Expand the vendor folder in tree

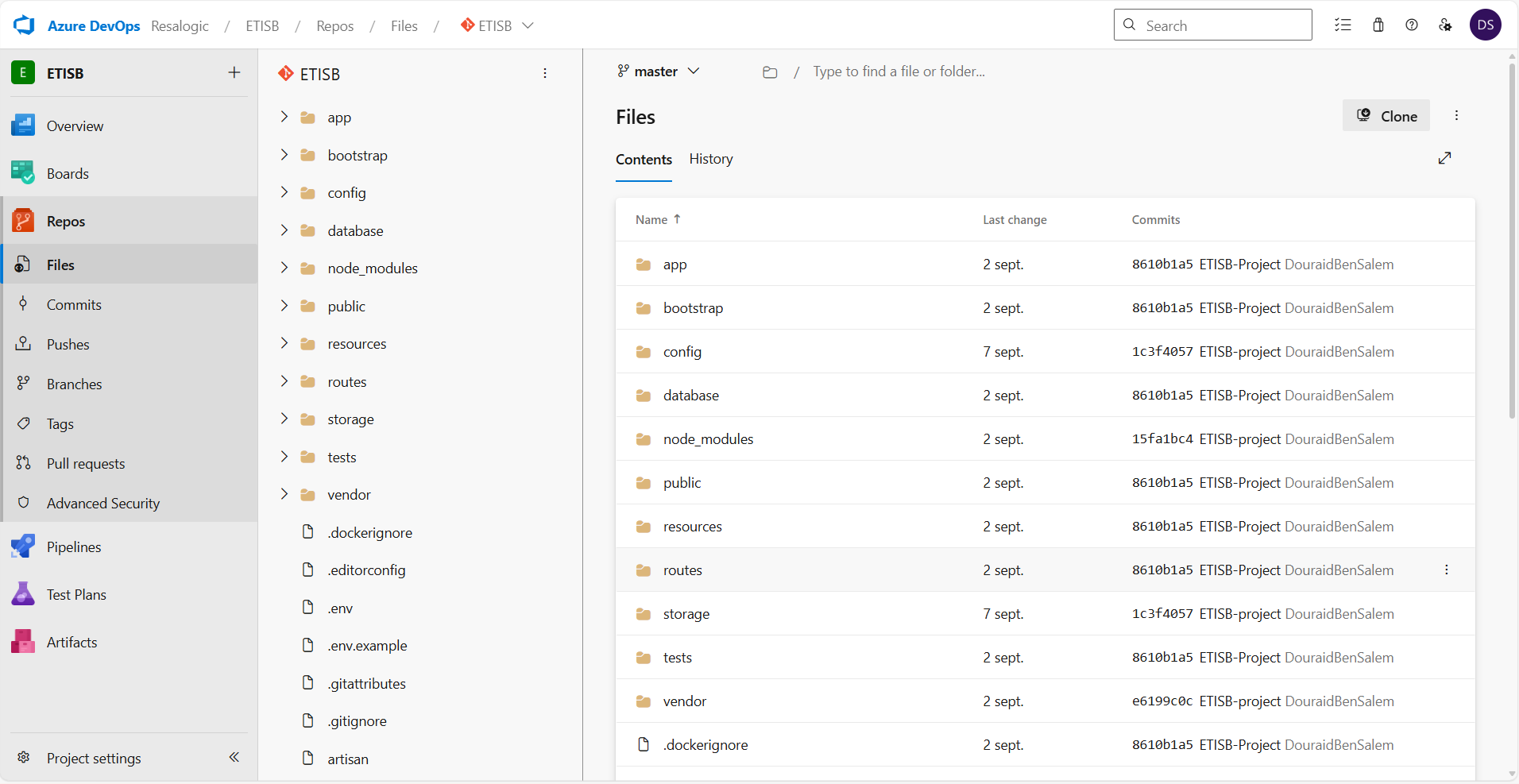tap(284, 494)
